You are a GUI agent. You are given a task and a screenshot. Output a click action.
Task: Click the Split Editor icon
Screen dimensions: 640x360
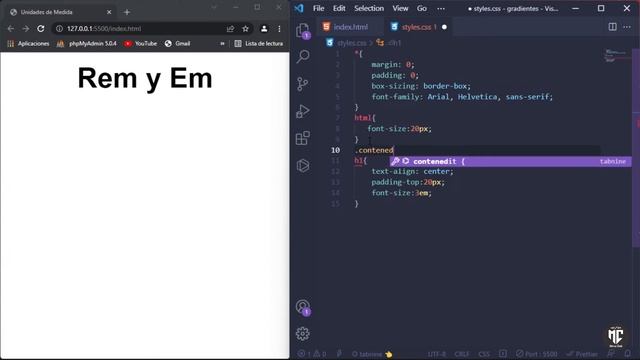click(x=612, y=27)
